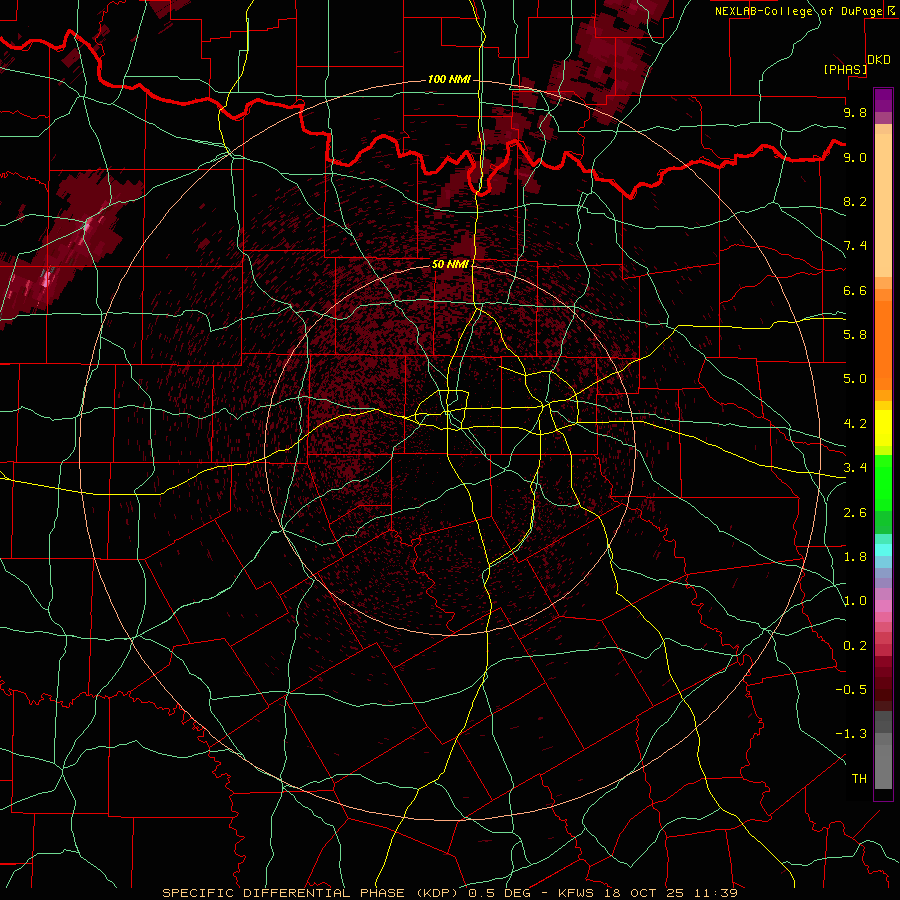Click the -0.5 value on the color scale
900x900 pixels.
click(851, 690)
